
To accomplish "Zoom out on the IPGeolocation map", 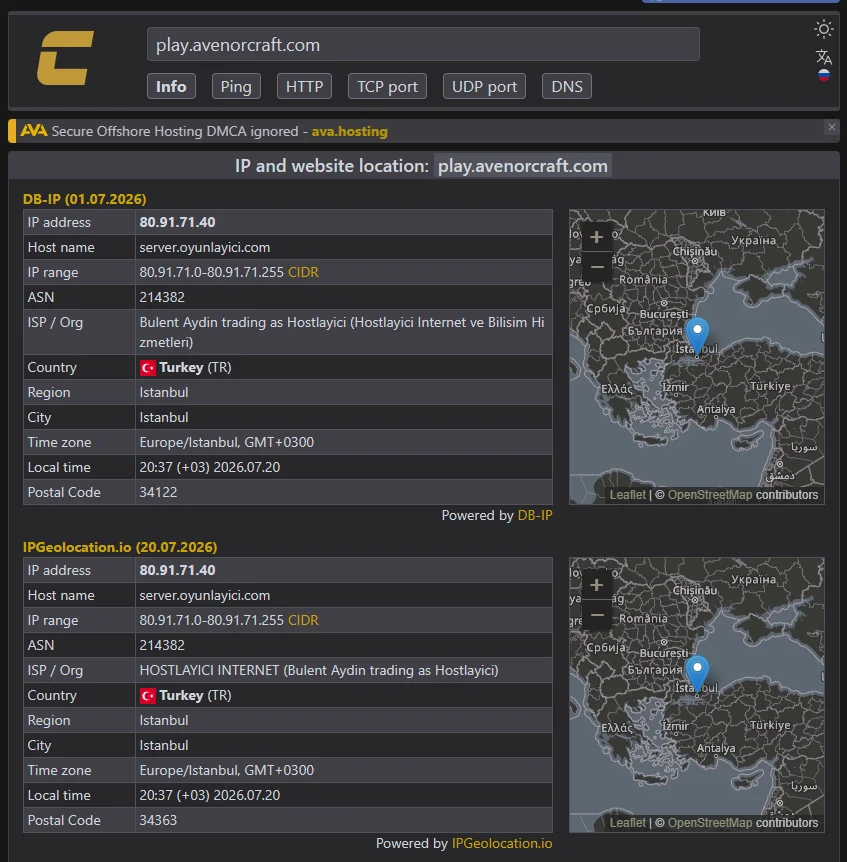I will [x=596, y=615].
